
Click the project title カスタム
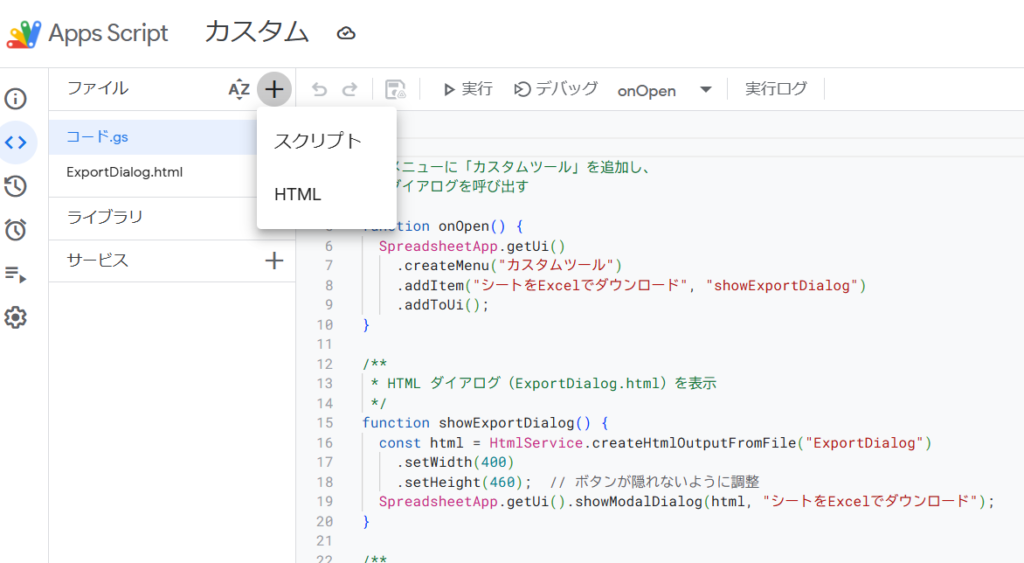(257, 32)
